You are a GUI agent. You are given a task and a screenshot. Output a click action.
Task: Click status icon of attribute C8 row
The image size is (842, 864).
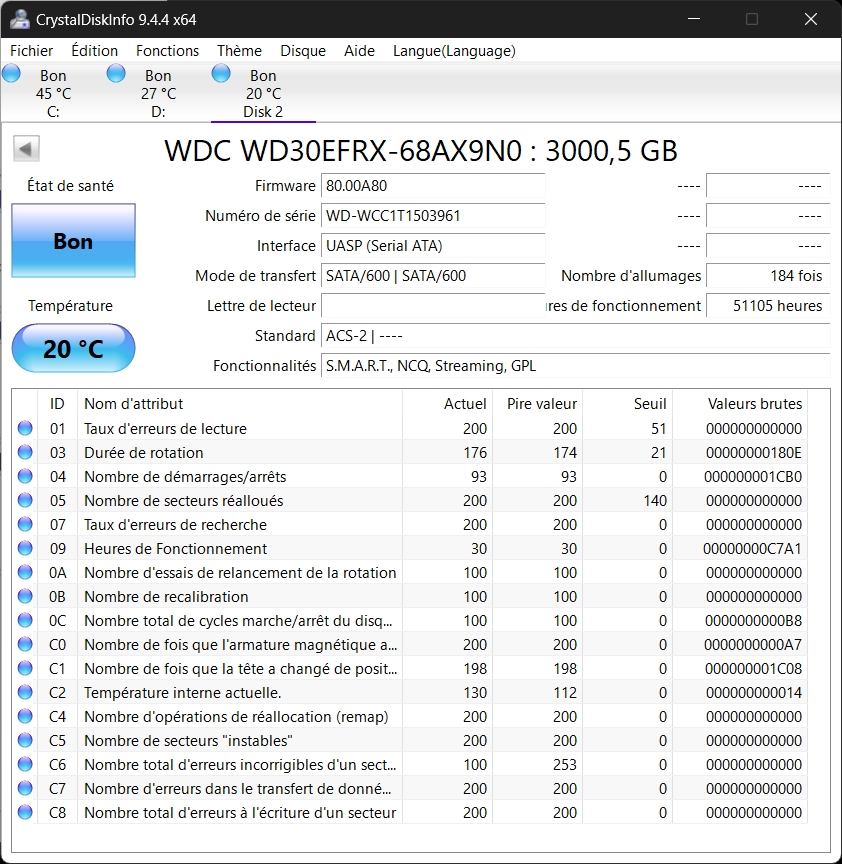tap(25, 813)
